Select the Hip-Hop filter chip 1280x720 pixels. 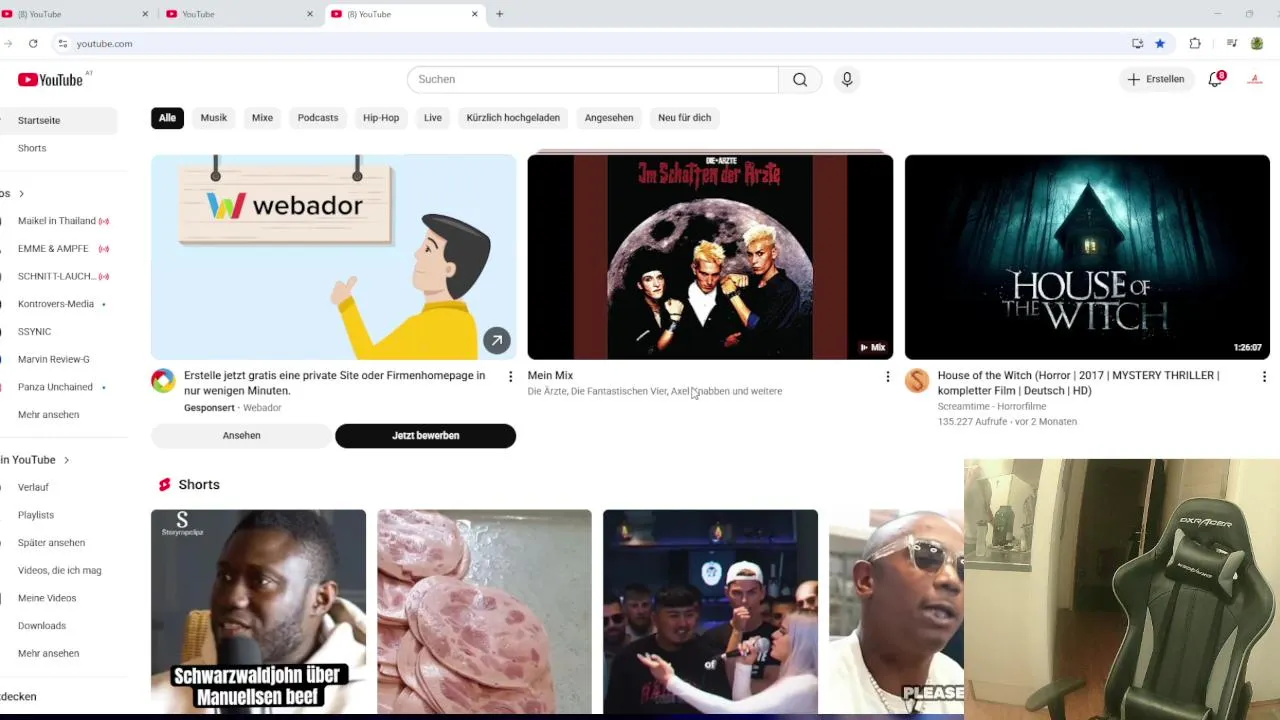point(381,118)
